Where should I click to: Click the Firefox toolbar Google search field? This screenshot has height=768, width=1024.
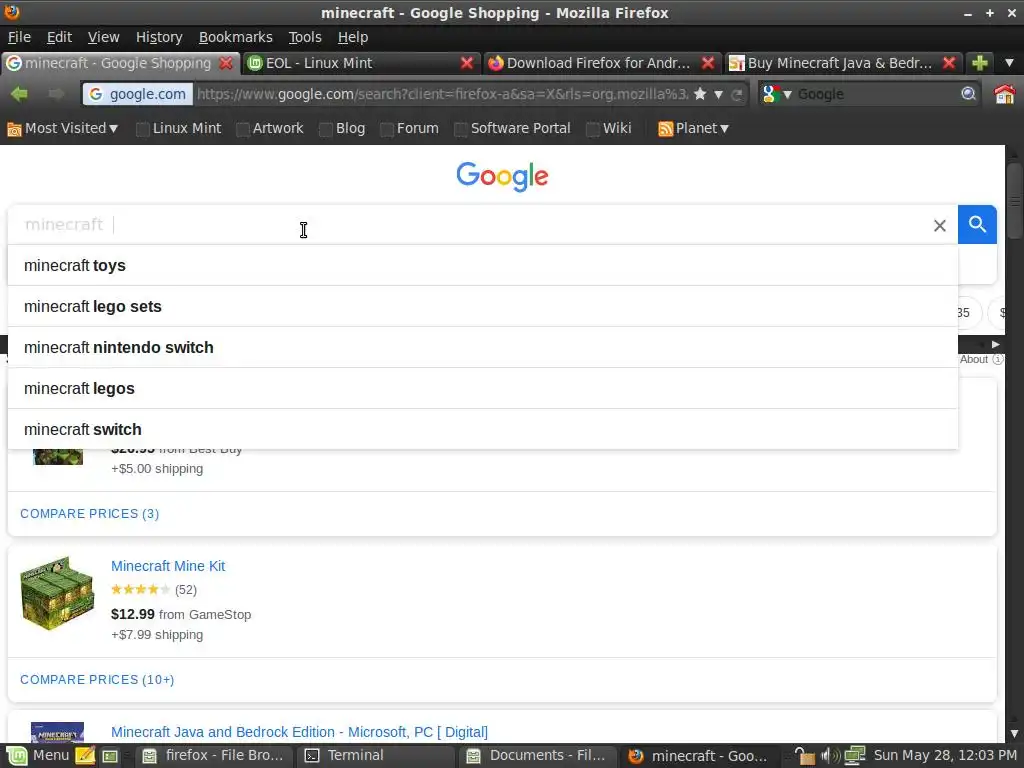click(876, 94)
